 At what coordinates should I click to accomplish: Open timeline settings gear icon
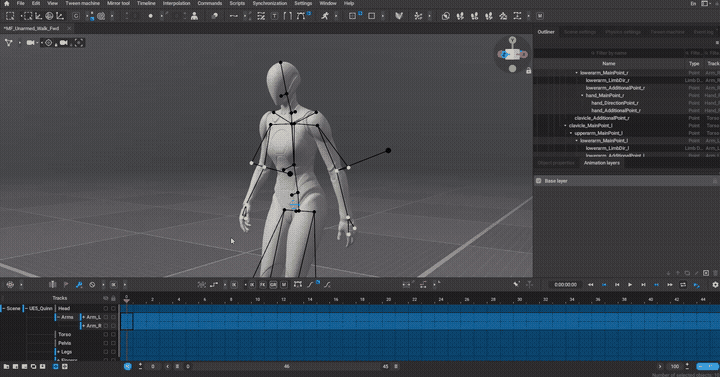[x=715, y=285]
